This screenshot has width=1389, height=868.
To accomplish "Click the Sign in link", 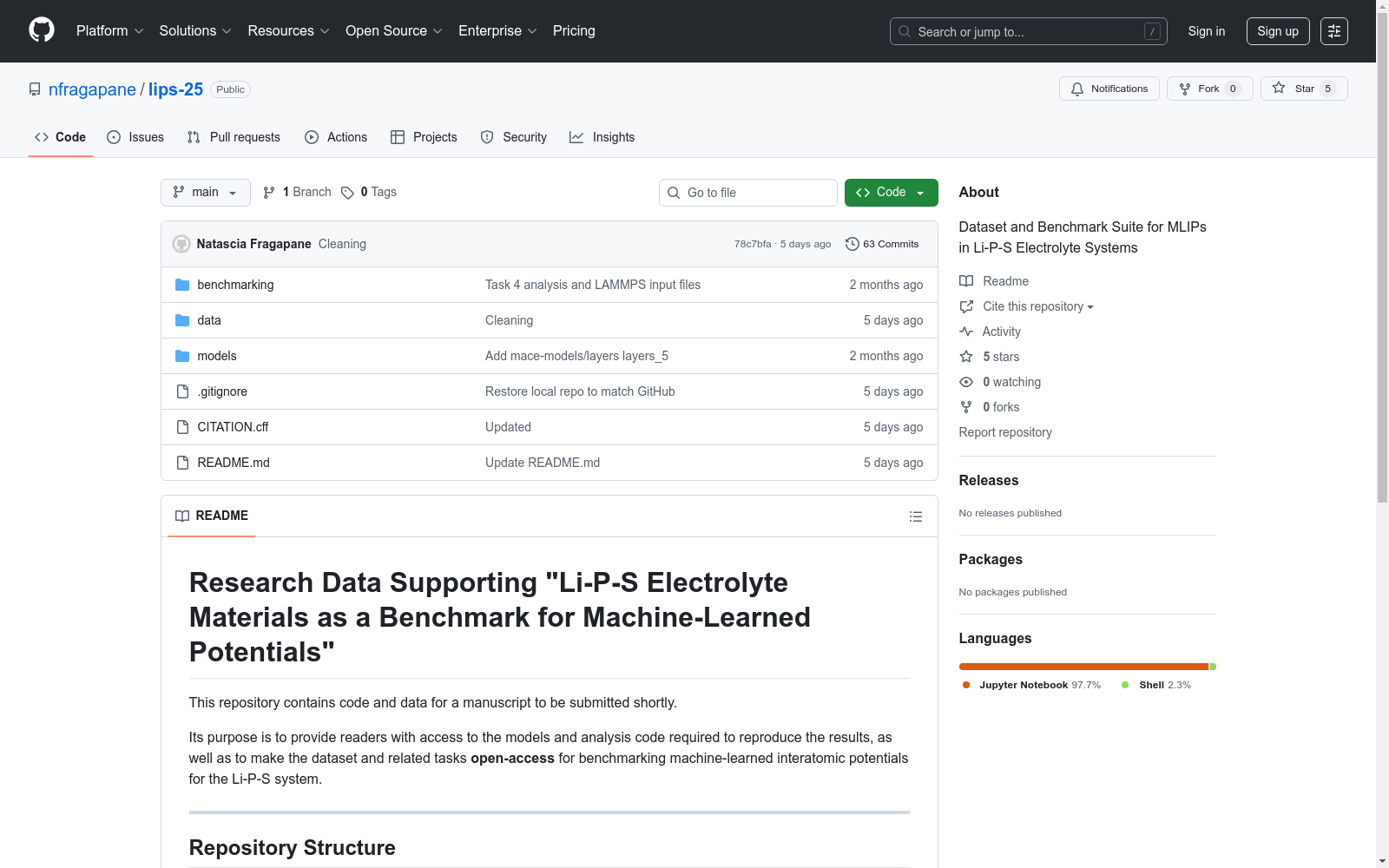I will [x=1207, y=31].
